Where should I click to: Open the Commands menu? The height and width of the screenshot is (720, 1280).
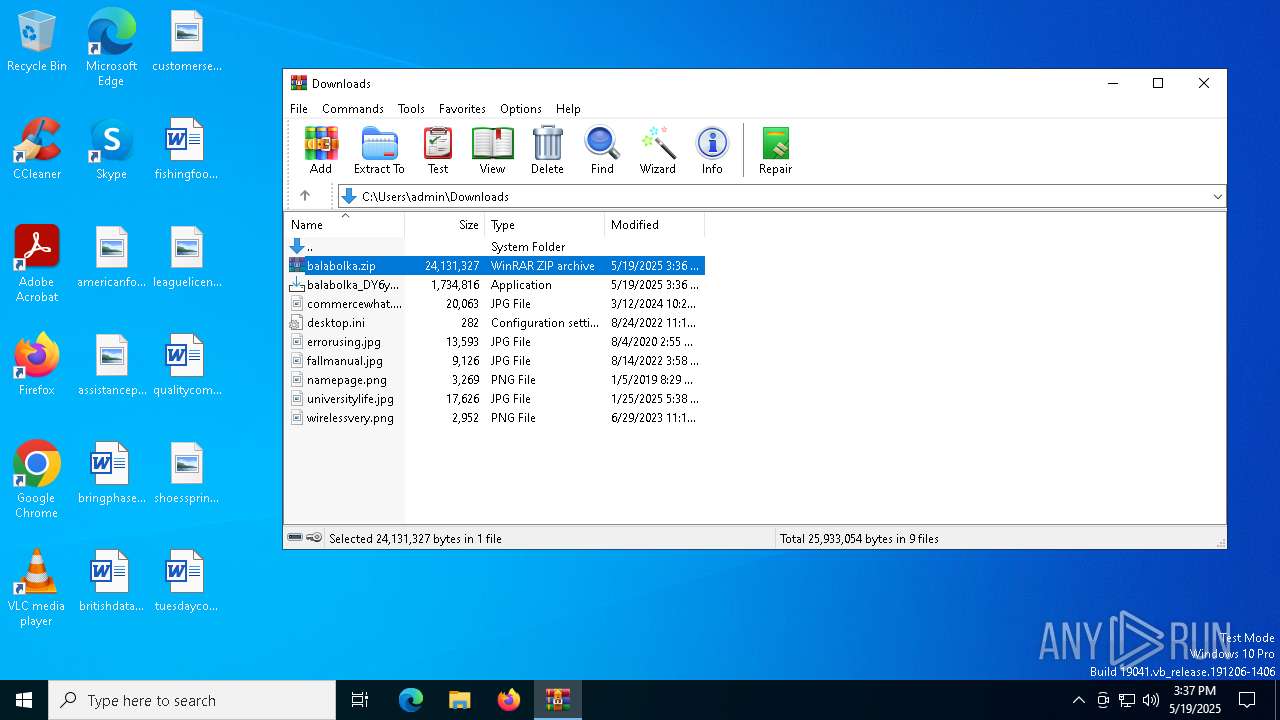pos(353,108)
